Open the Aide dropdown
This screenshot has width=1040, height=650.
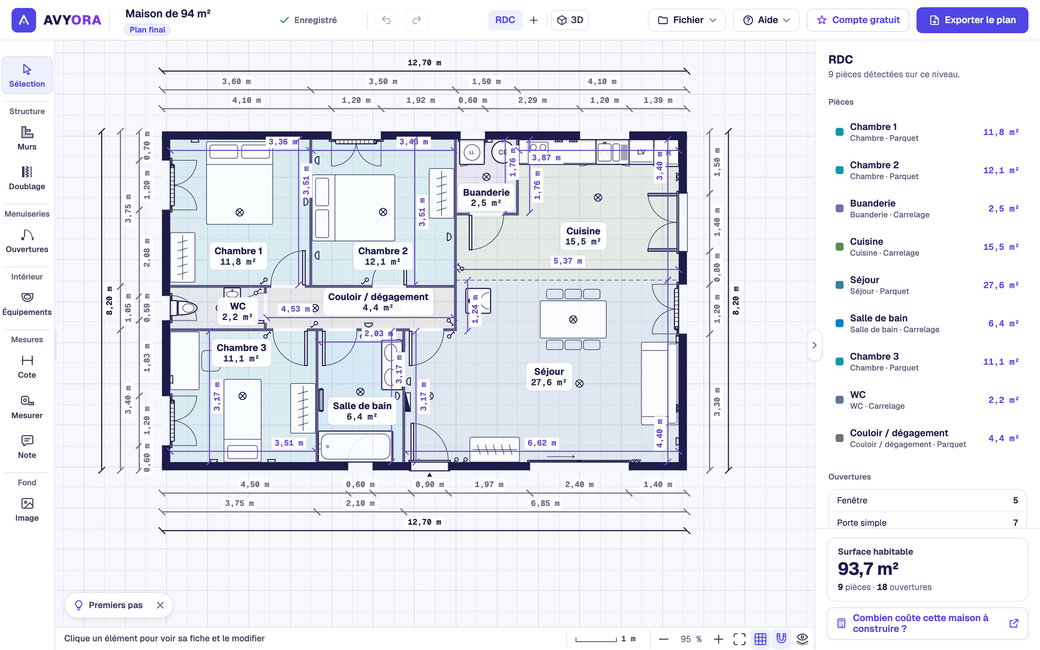tap(766, 20)
